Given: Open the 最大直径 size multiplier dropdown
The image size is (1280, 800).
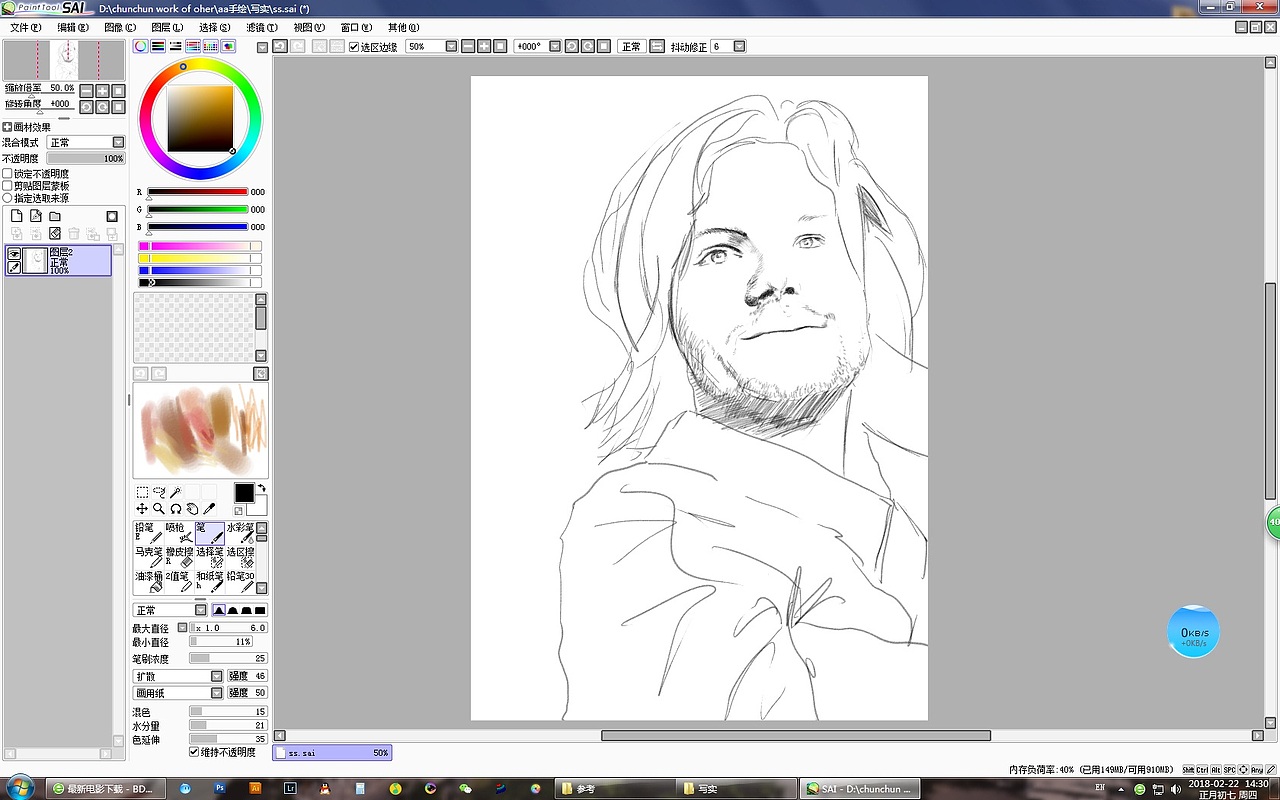Looking at the screenshot, I should [182, 627].
